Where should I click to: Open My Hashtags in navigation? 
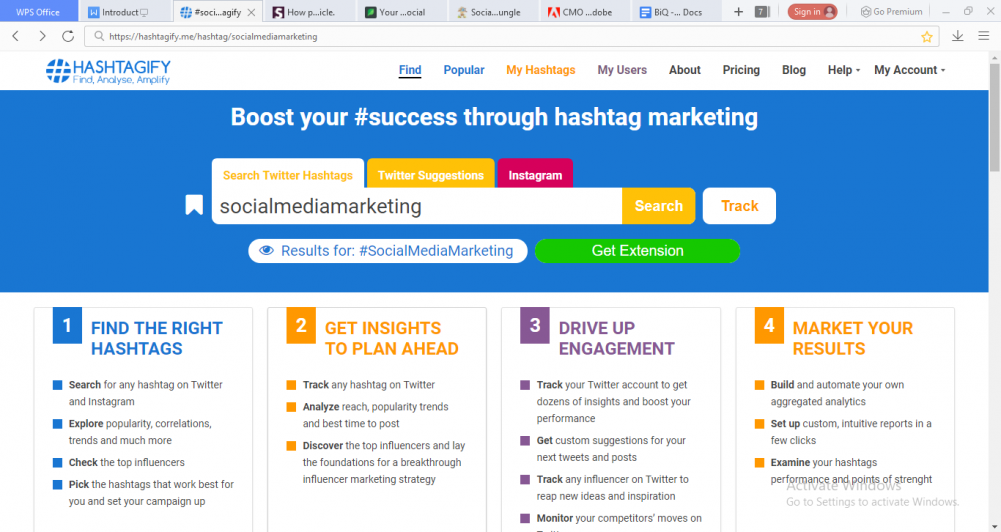[541, 70]
